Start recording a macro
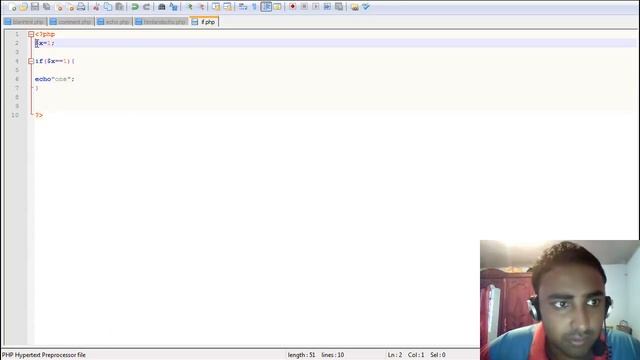Image resolution: width=640 pixels, height=360 pixels. 292,7
